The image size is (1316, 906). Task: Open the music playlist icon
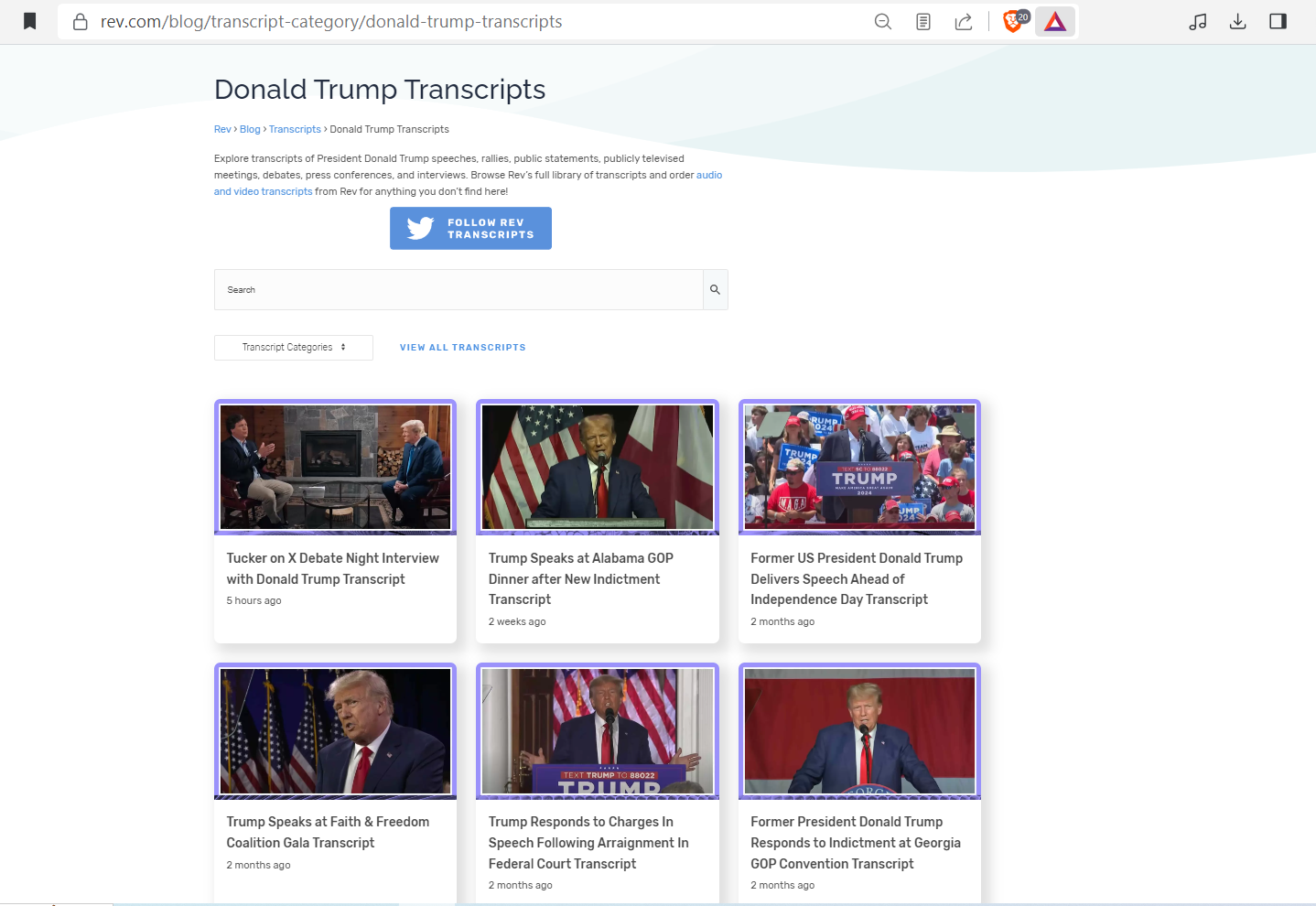click(1198, 21)
